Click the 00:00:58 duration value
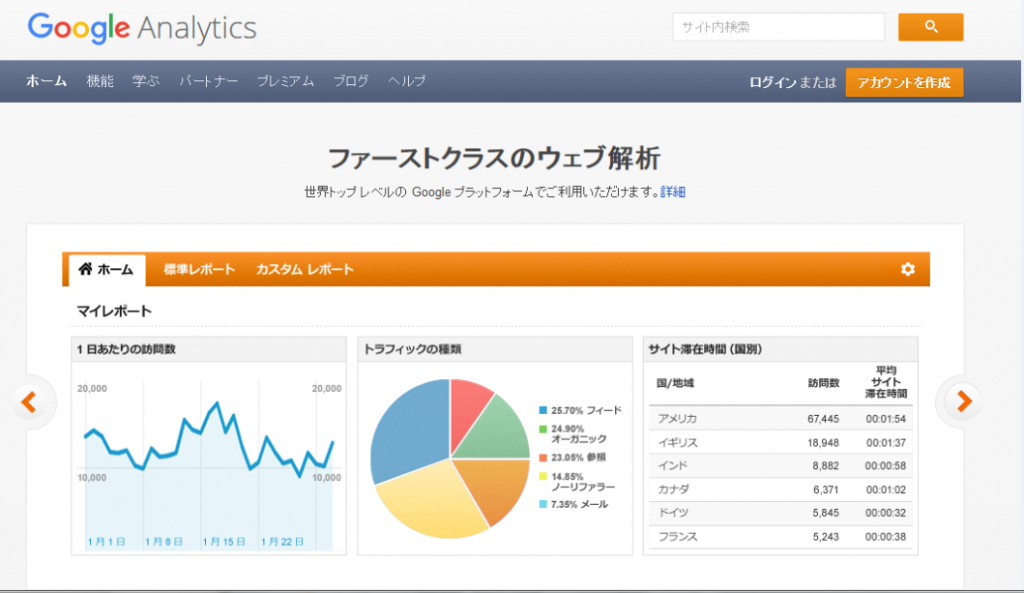The image size is (1024, 593). point(886,466)
